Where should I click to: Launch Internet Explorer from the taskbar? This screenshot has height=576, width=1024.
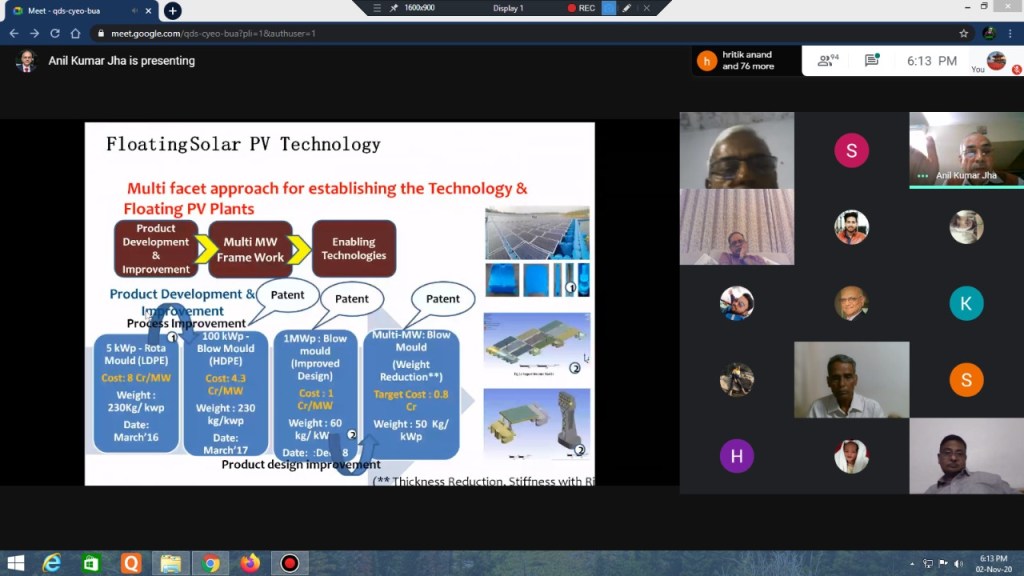[52, 563]
